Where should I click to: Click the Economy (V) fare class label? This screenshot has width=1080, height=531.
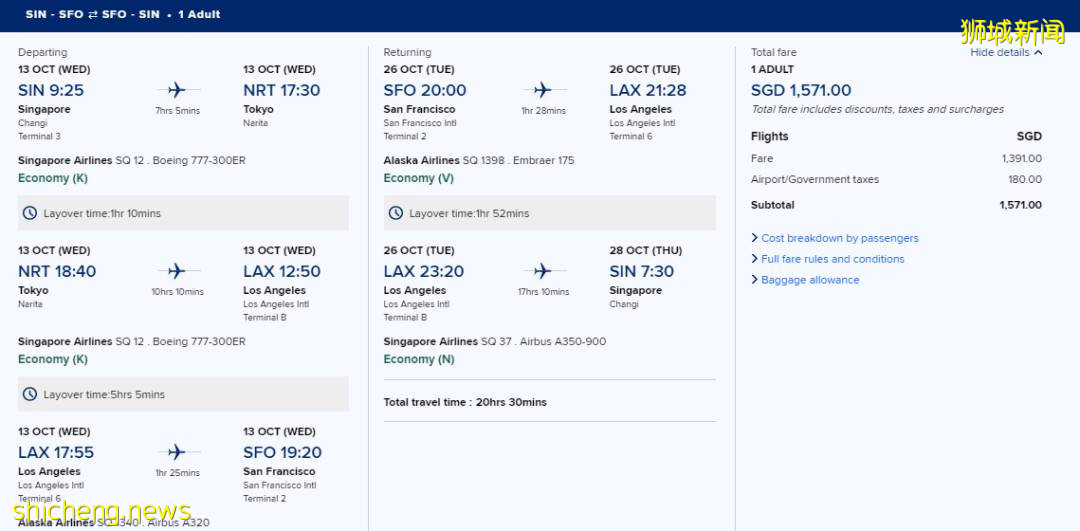[418, 178]
